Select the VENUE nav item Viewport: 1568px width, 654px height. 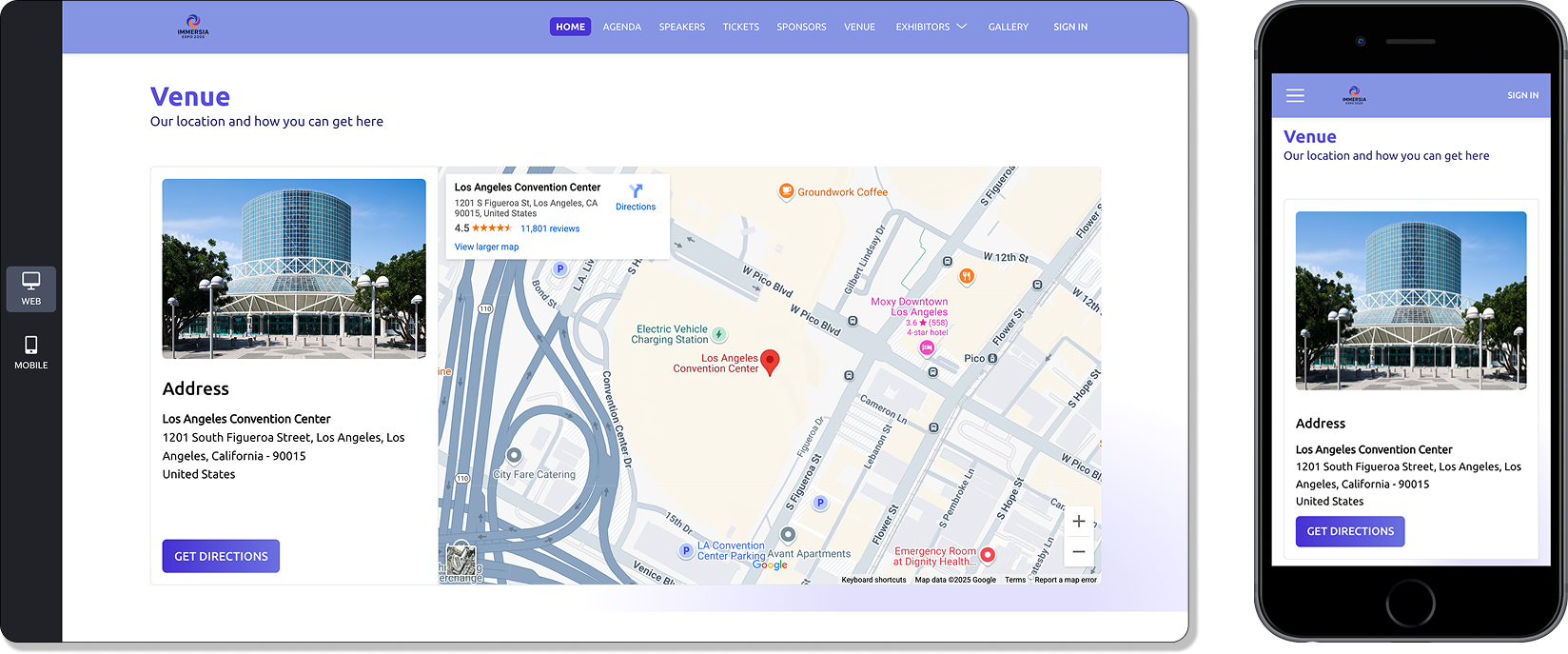[859, 27]
